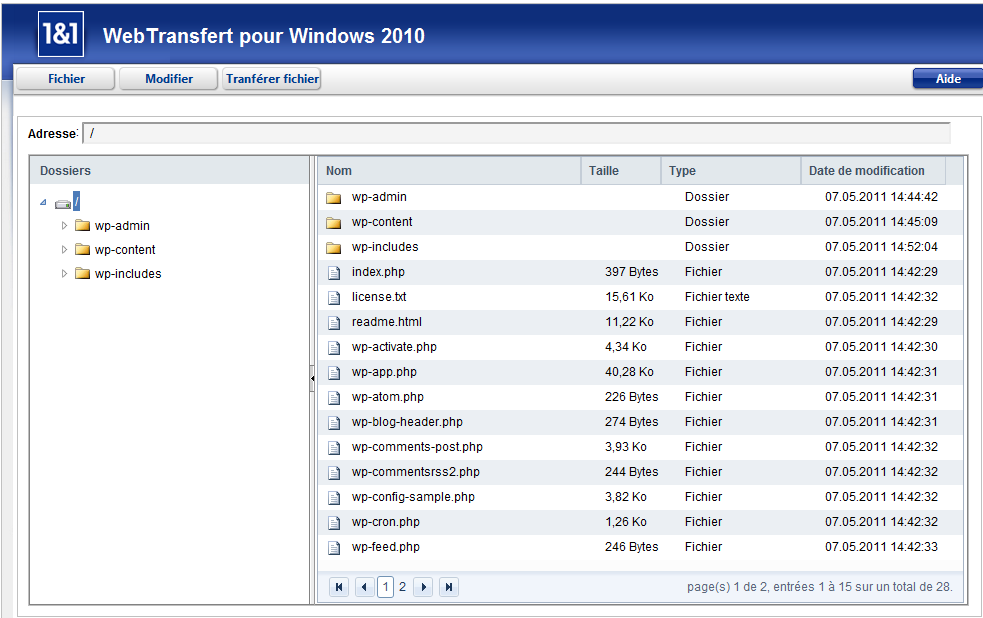The image size is (983, 618).
Task: Expand wp-admin folder in tree
Action: coord(65,226)
